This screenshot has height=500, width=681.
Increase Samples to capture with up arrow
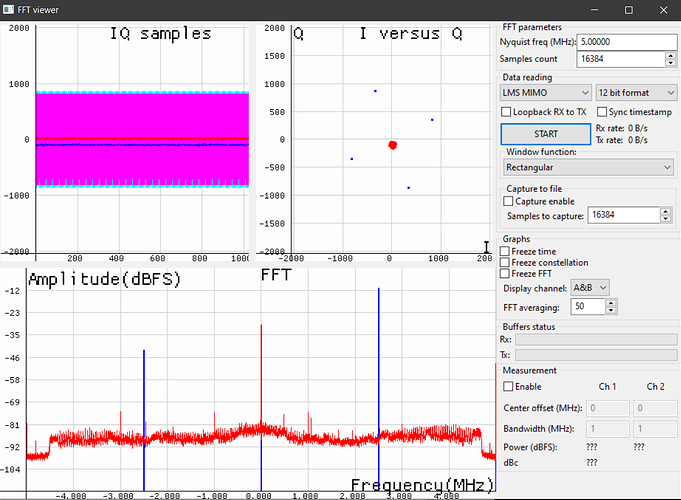(x=665, y=211)
